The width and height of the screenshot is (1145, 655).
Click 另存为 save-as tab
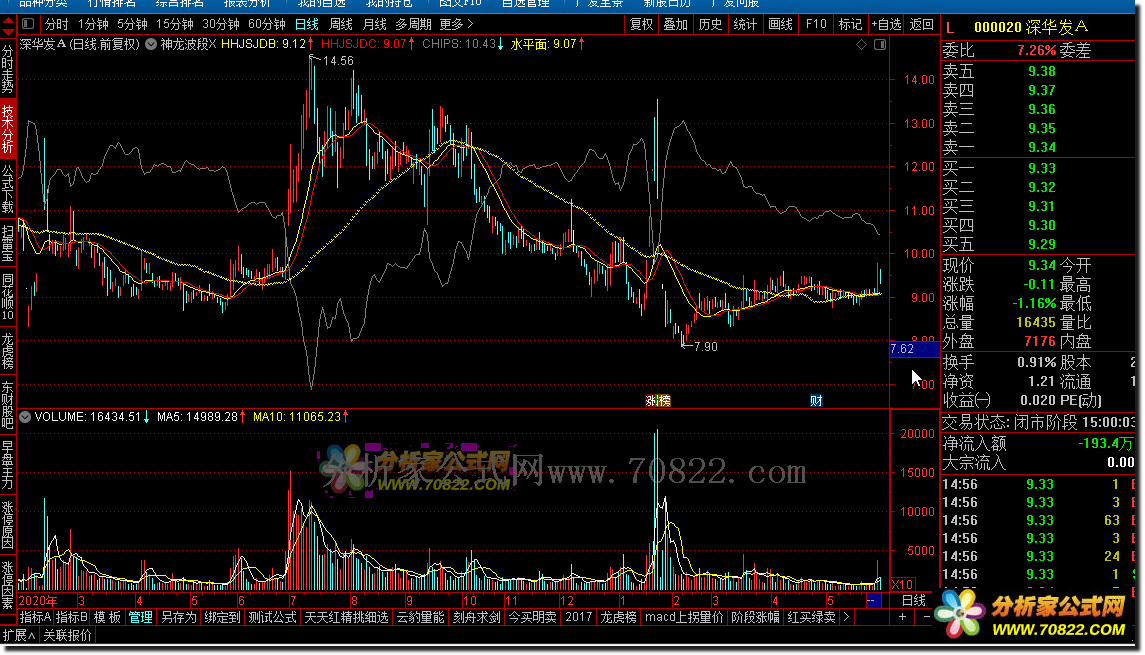pos(179,617)
